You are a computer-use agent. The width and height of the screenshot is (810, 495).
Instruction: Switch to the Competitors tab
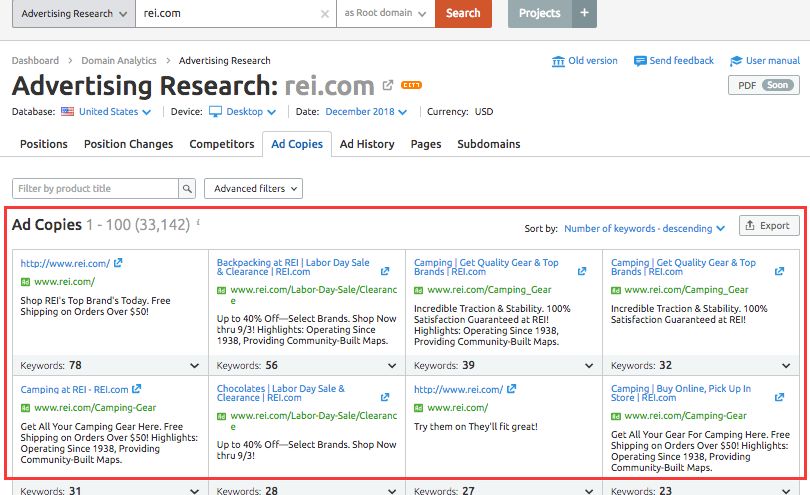point(222,144)
